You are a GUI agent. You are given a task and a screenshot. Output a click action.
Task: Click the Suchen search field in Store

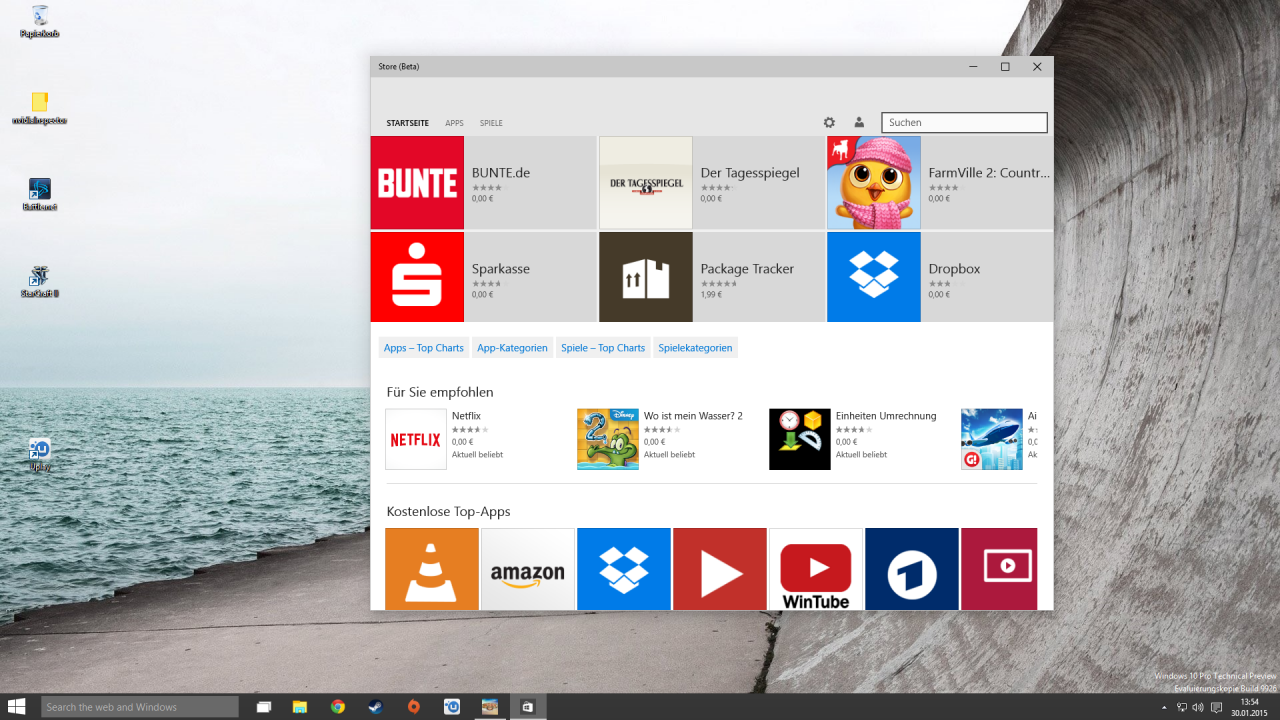coord(964,122)
